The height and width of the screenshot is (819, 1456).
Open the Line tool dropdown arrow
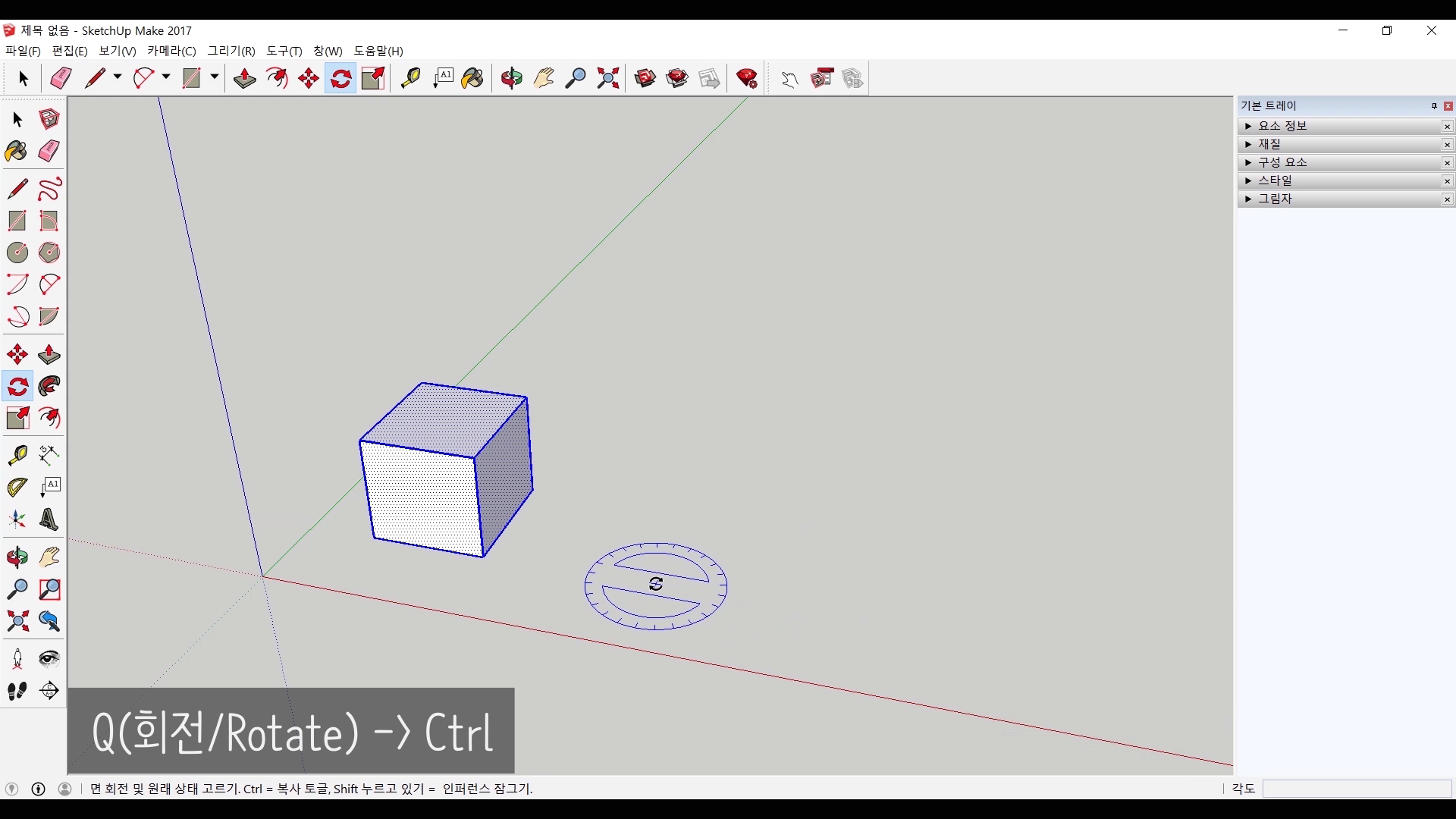tap(118, 77)
